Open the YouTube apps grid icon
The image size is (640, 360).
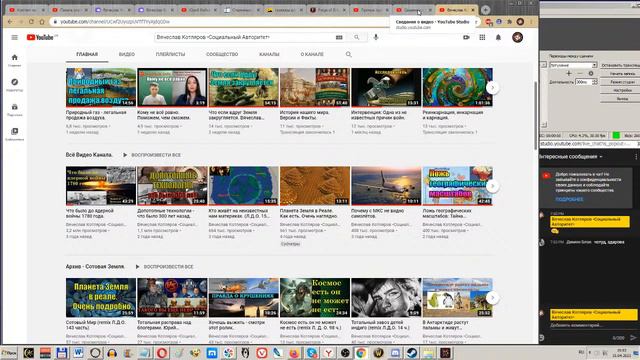(x=482, y=38)
